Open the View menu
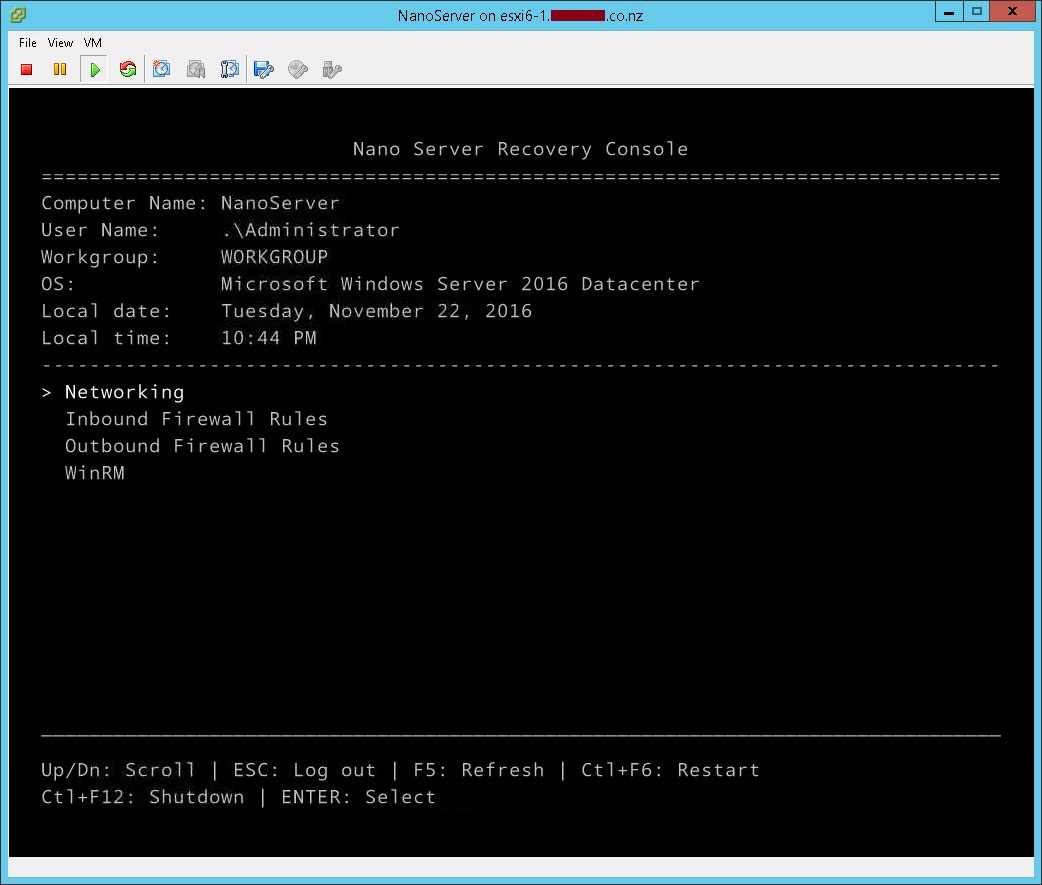The image size is (1042, 885). (x=60, y=43)
